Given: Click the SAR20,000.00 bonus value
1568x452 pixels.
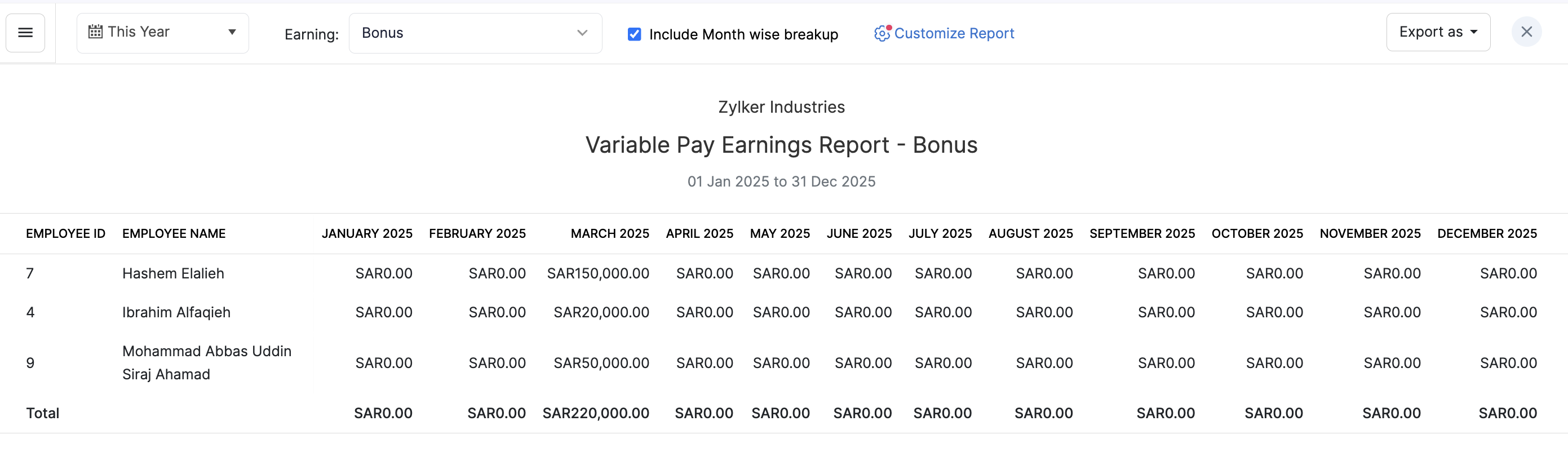Looking at the screenshot, I should 601,313.
